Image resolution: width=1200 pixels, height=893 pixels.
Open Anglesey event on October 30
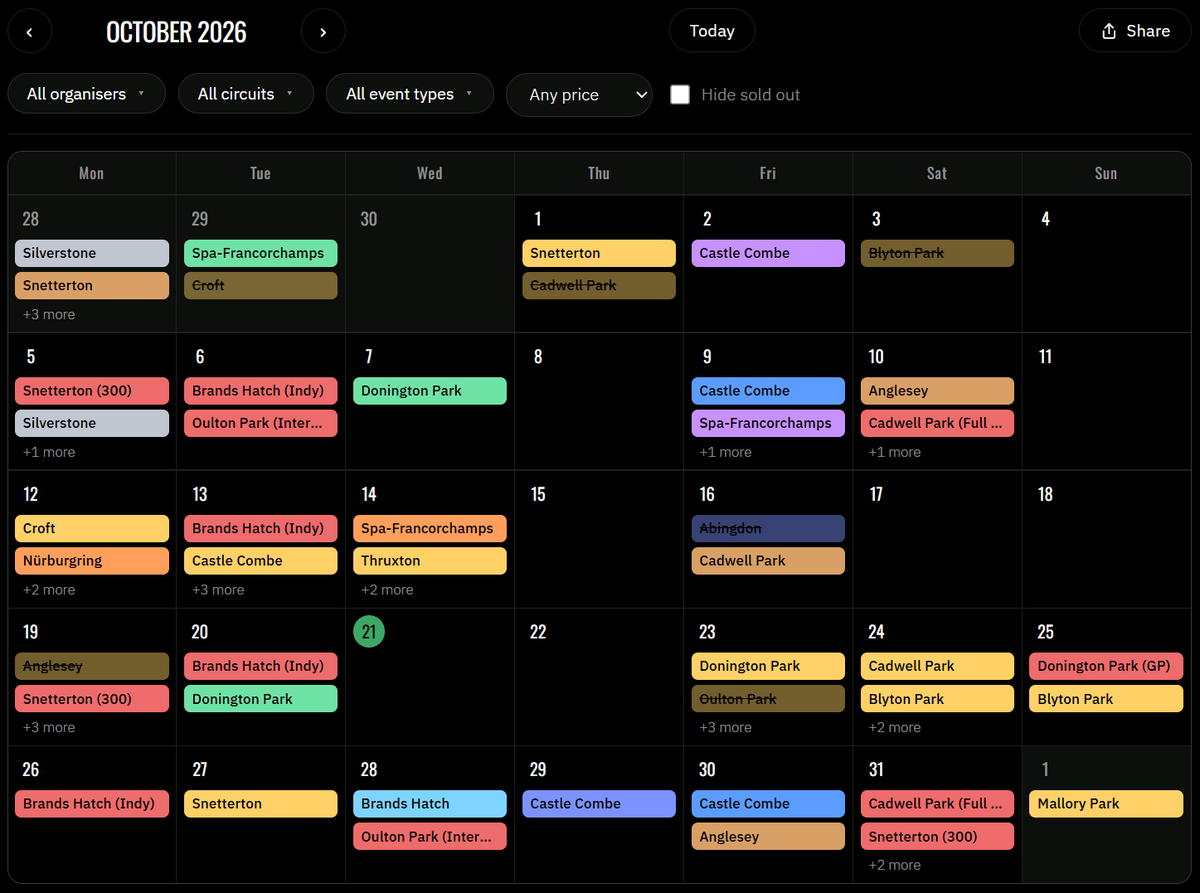[x=768, y=836]
